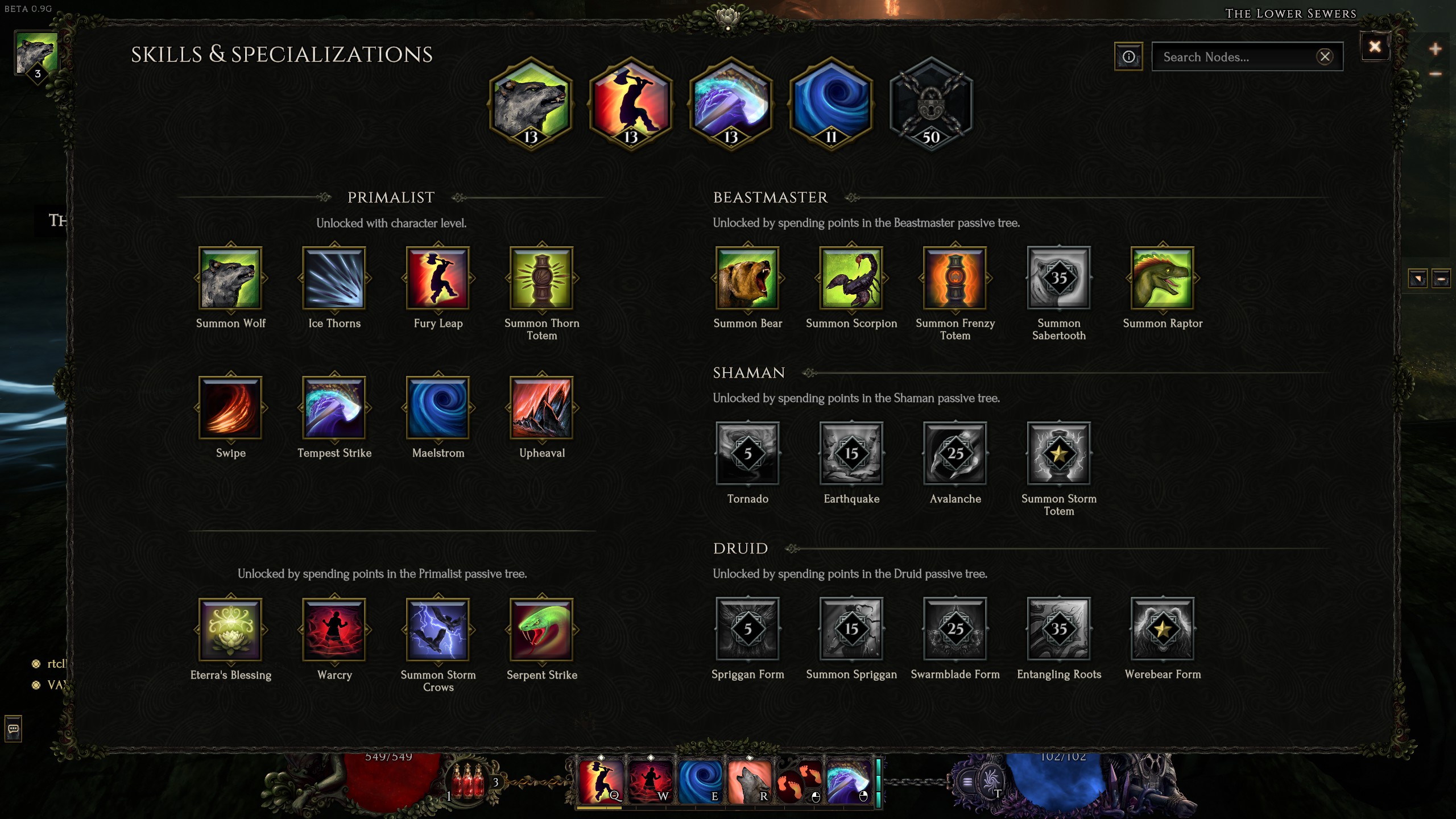
Task: Select the Summon Thorn Totem skill
Action: [x=542, y=278]
